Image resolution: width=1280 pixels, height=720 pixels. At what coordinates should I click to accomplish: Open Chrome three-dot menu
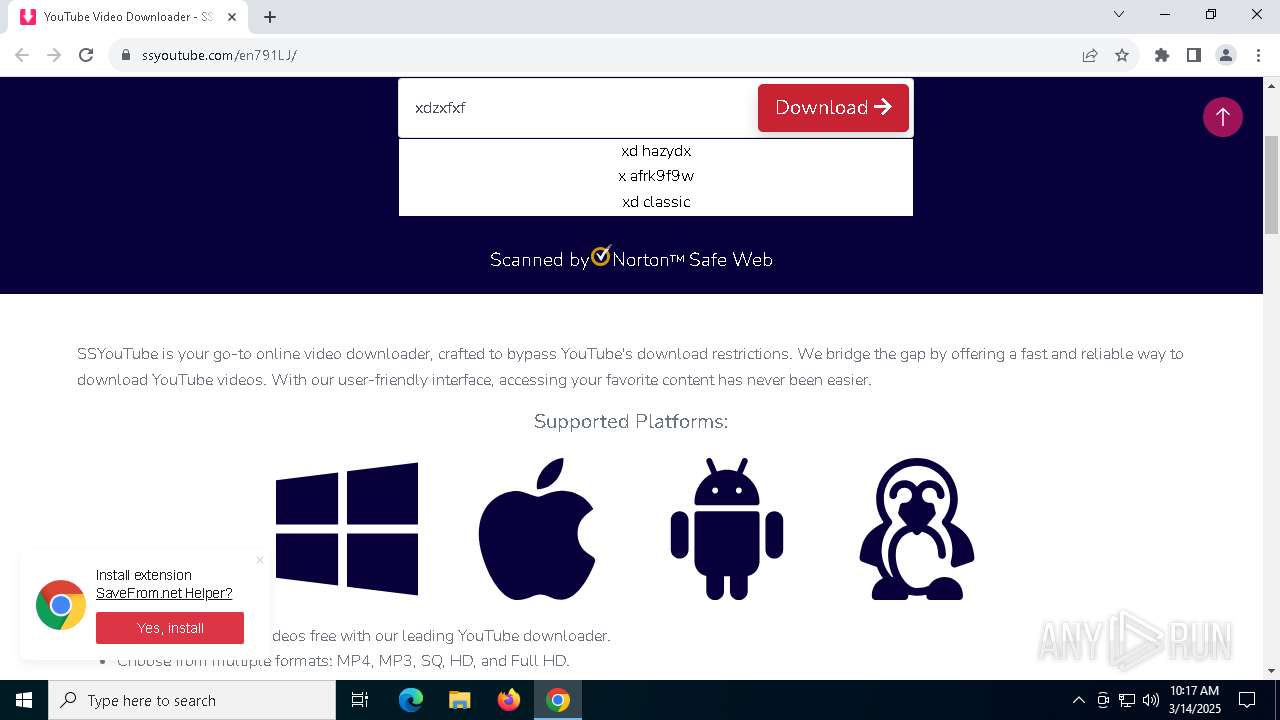1258,55
